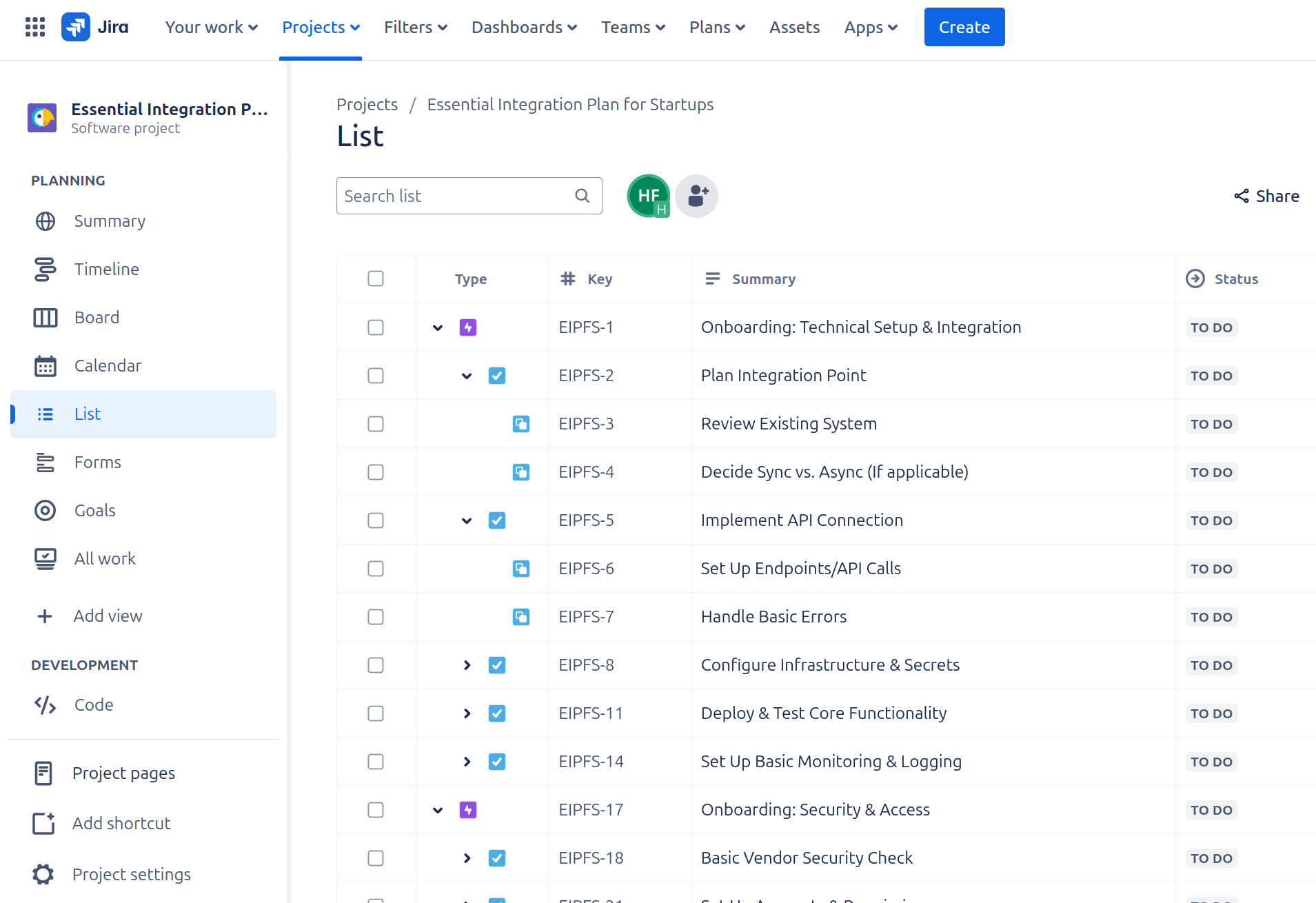The width and height of the screenshot is (1316, 903).
Task: Open the Calendar view in sidebar
Action: pos(108,365)
